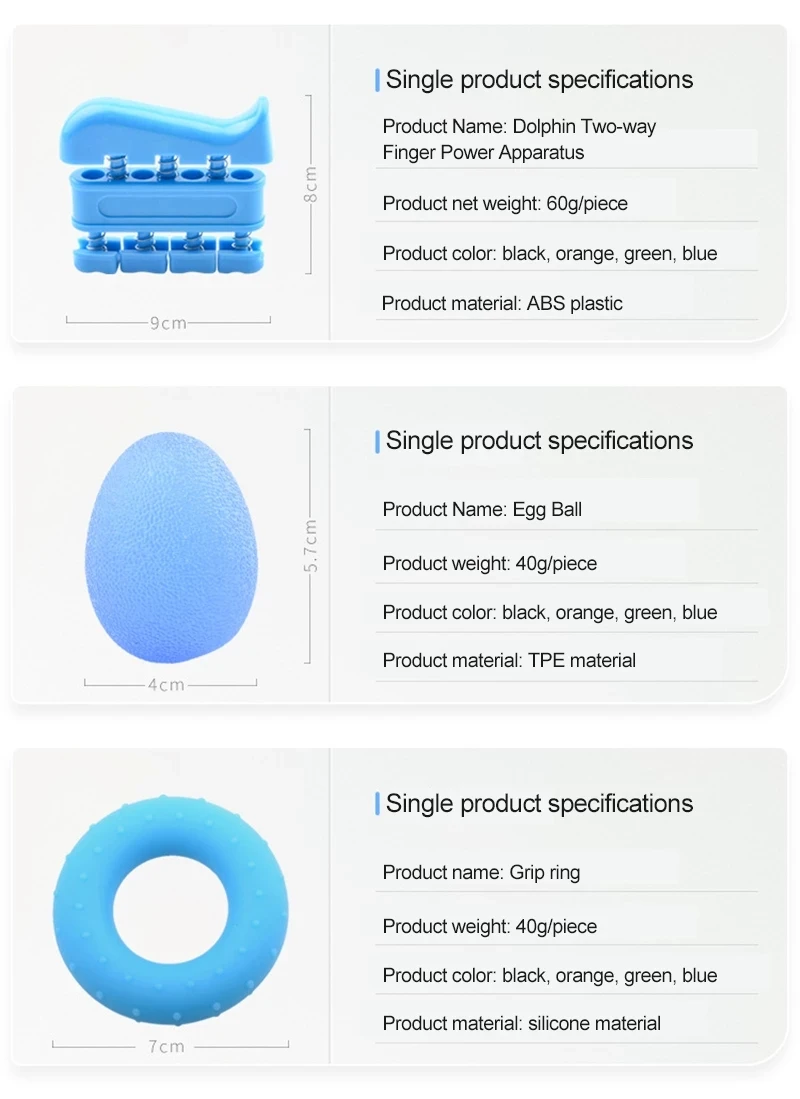
Task: Click Product net weight: 60g/piece line
Action: (505, 204)
